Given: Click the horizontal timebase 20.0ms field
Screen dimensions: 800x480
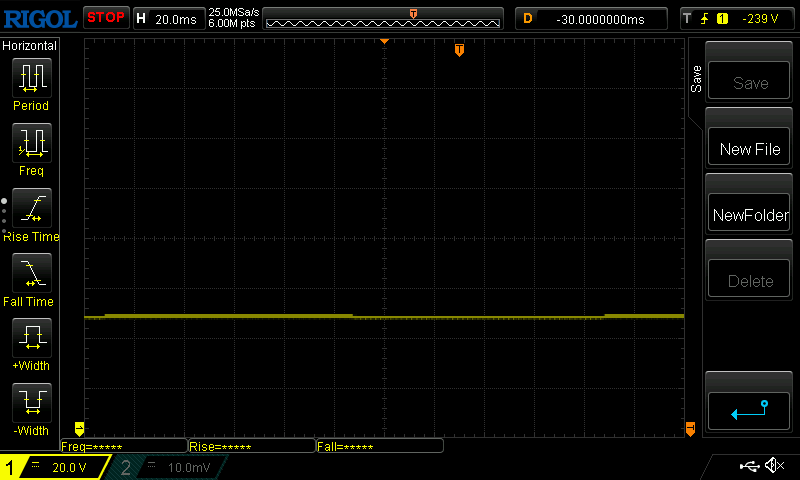Looking at the screenshot, I should [x=169, y=19].
